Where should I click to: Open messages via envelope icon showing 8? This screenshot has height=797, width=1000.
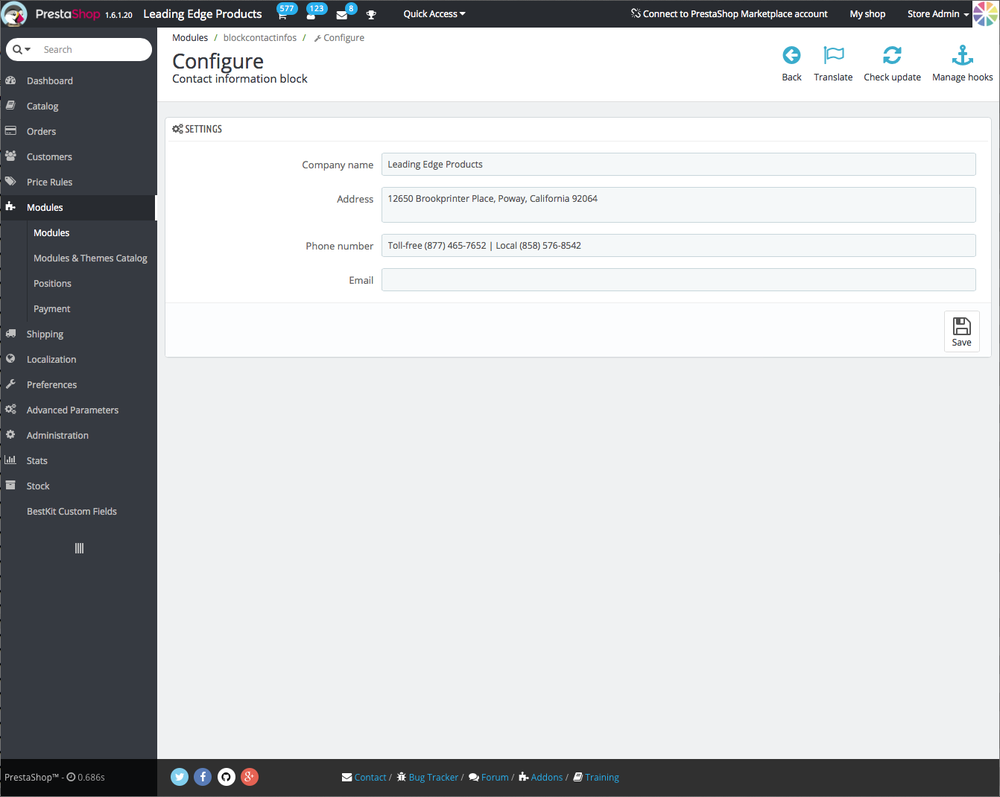[x=341, y=14]
